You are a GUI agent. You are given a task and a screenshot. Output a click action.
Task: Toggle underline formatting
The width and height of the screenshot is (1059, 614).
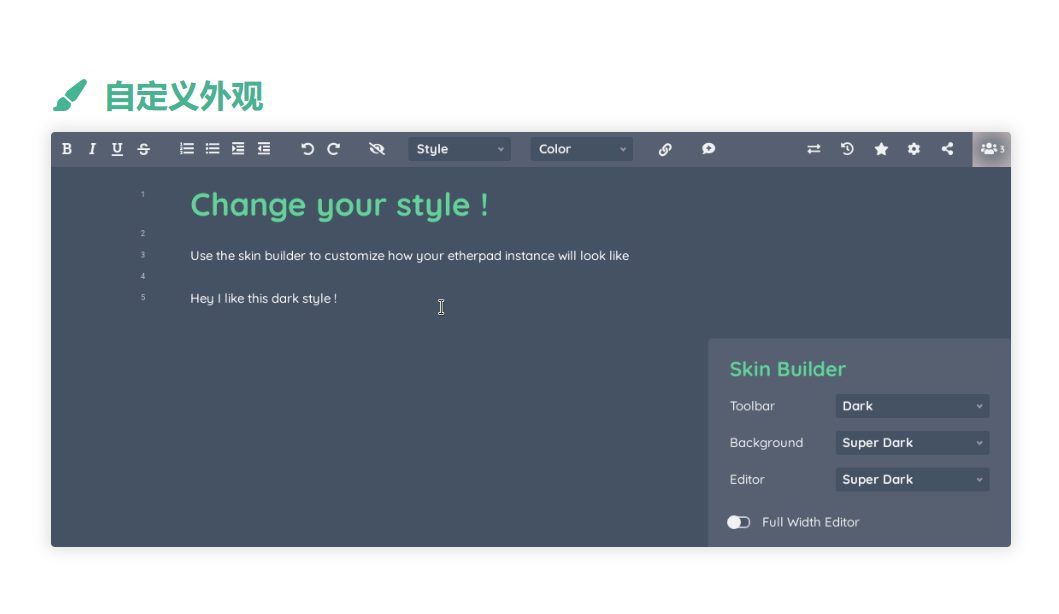(117, 149)
